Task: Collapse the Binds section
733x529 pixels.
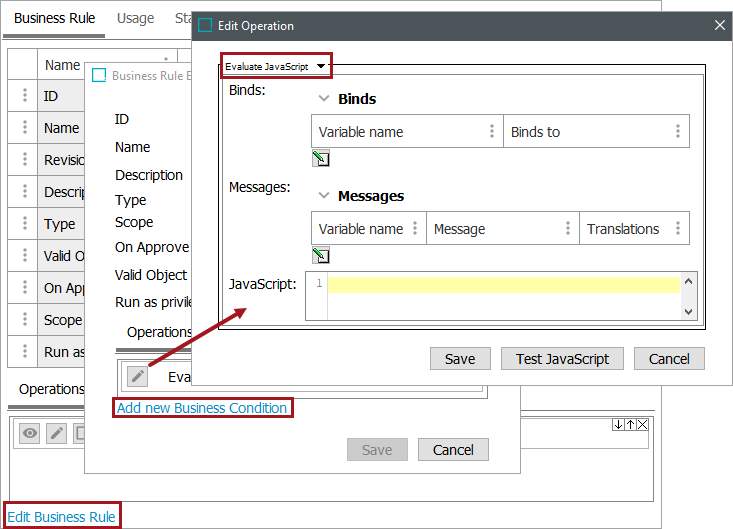Action: coord(324,99)
